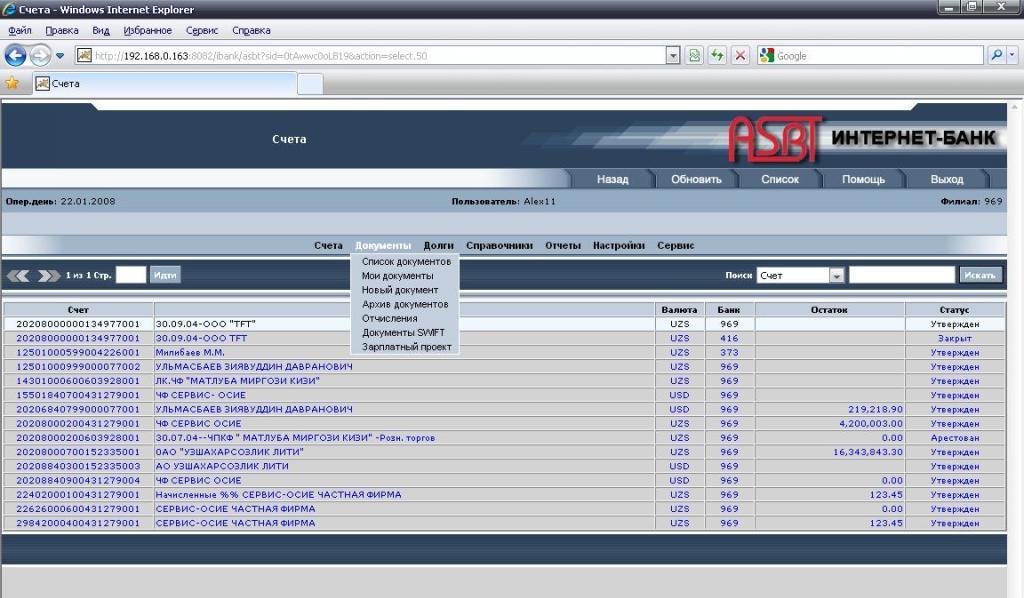Open account 20206840799000077001 link
This screenshot has height=598, width=1024.
tap(78, 409)
